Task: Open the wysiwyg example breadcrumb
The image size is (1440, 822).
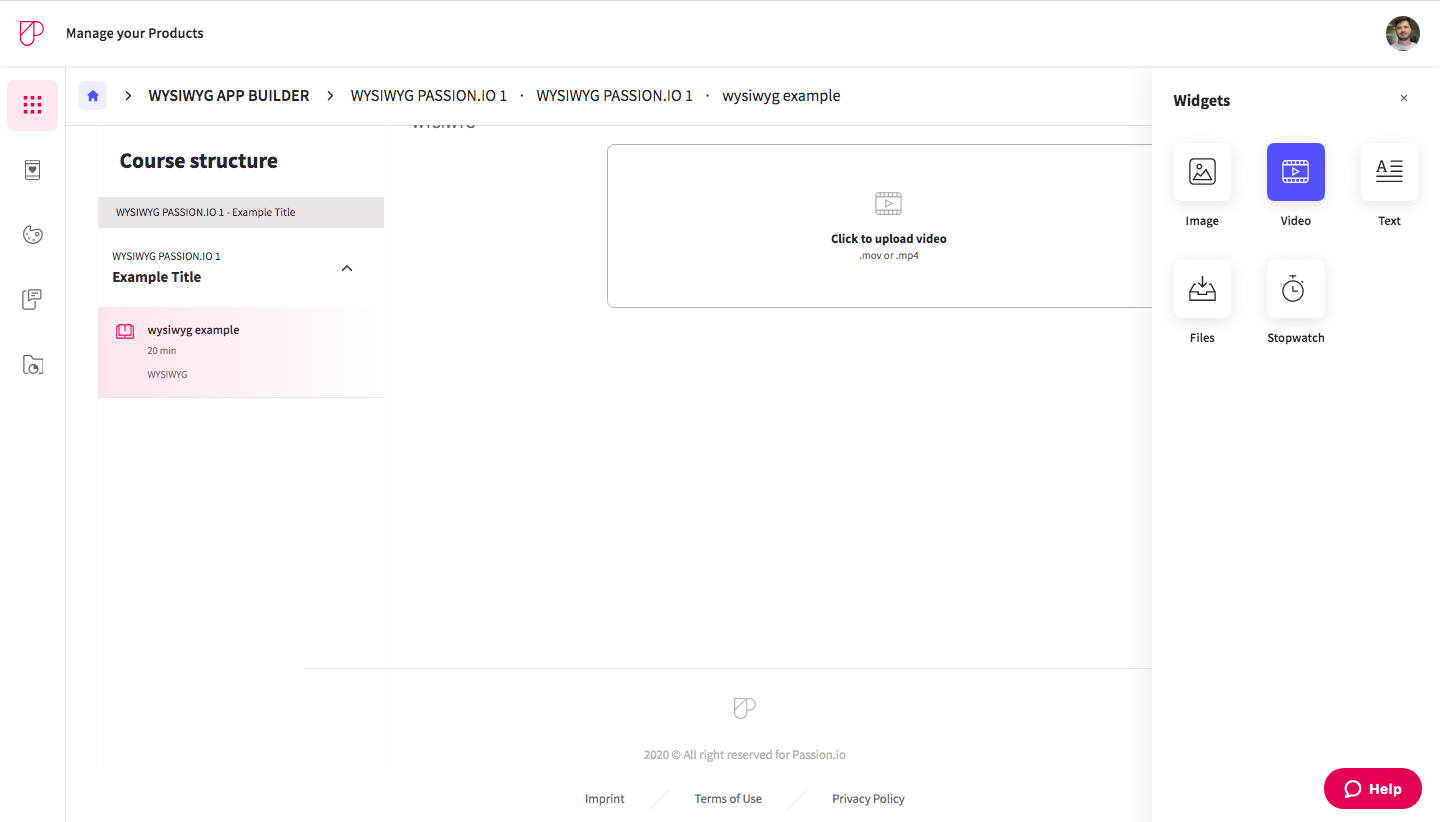Action: click(781, 96)
